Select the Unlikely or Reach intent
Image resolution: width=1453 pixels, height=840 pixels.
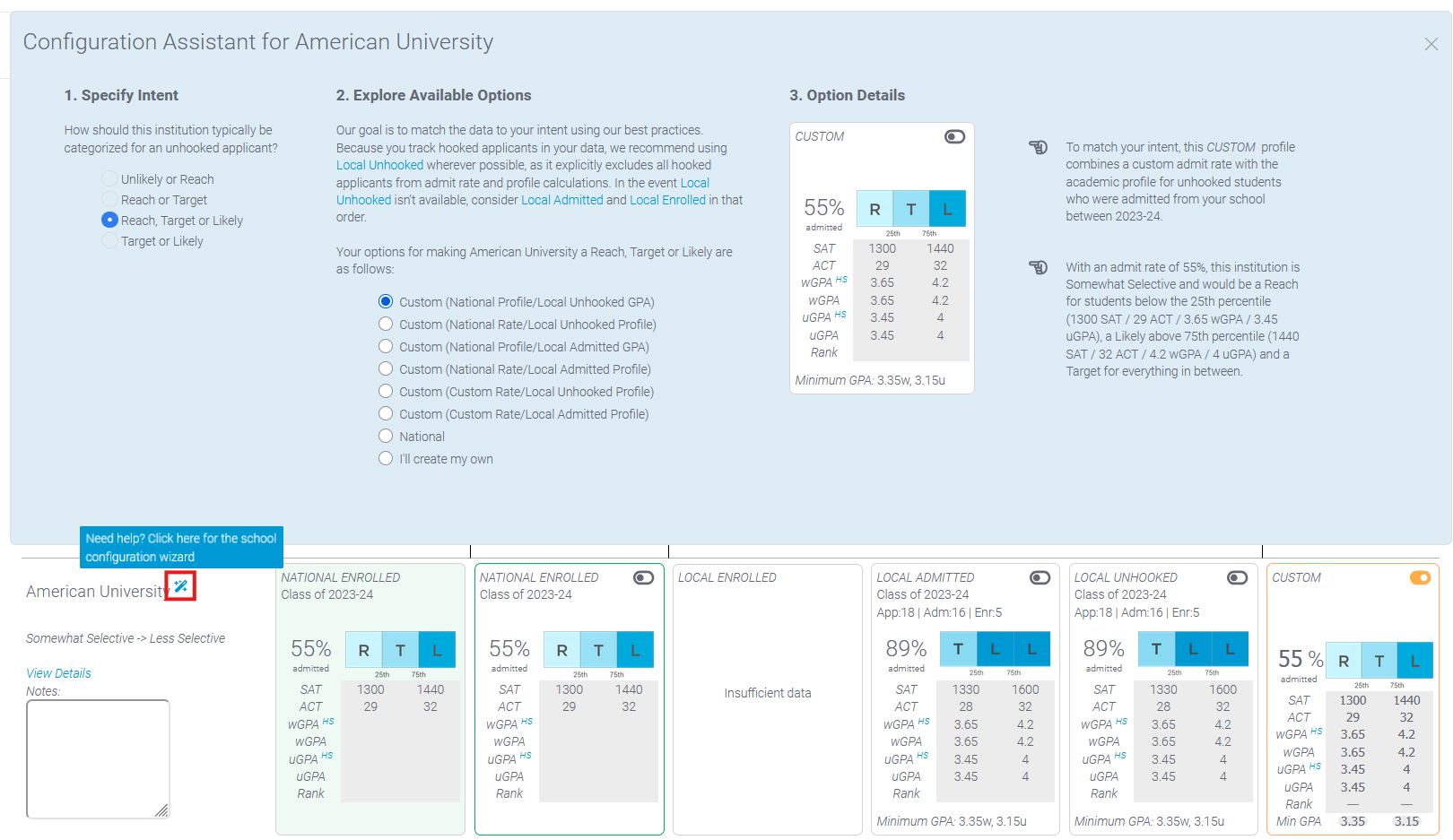click(x=109, y=178)
